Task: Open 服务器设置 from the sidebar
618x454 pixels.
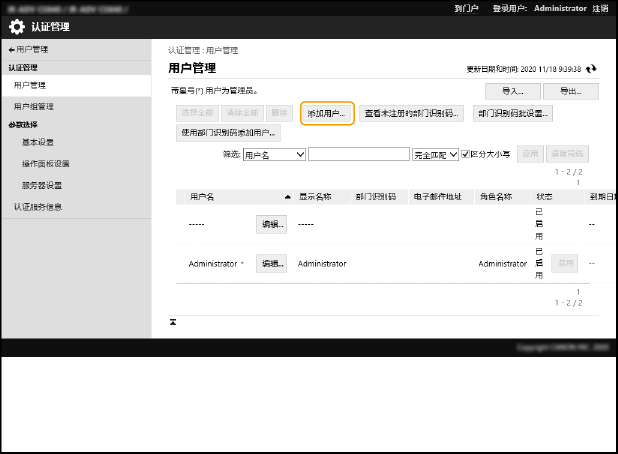Action: 42,185
